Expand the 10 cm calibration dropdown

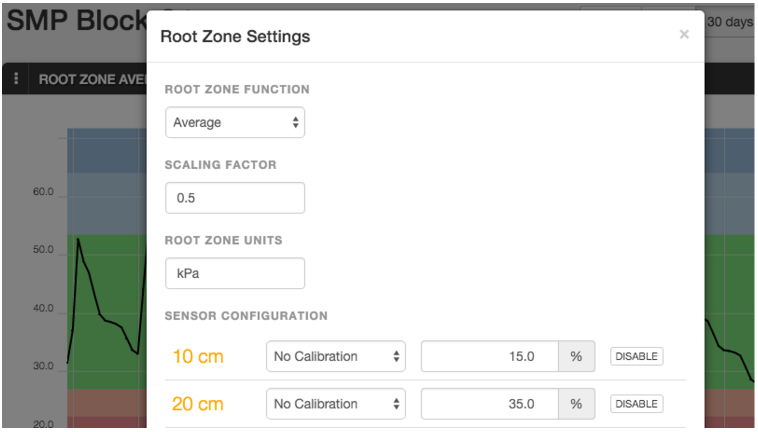click(x=336, y=356)
